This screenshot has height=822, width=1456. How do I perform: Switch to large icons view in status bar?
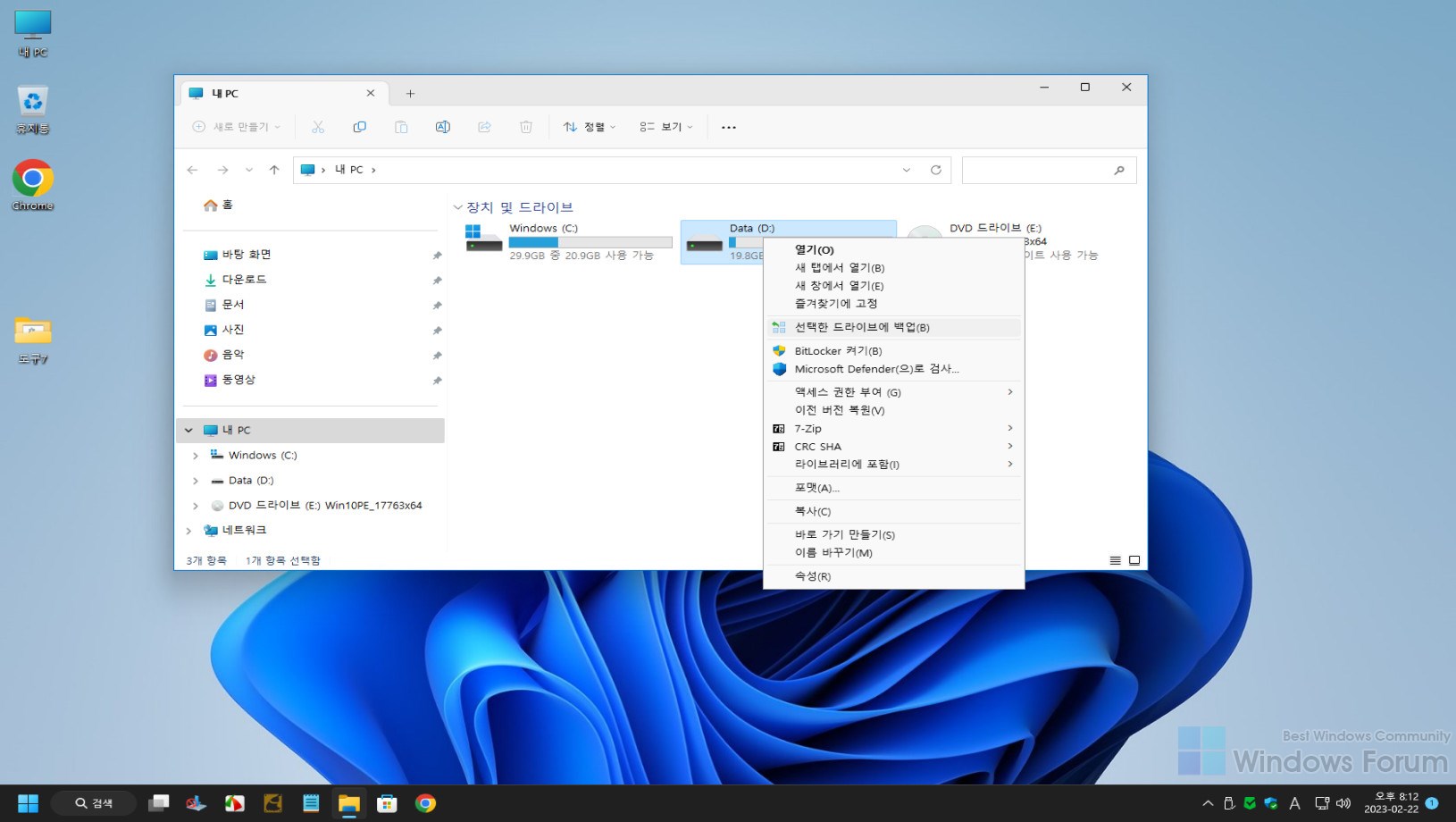1134,560
